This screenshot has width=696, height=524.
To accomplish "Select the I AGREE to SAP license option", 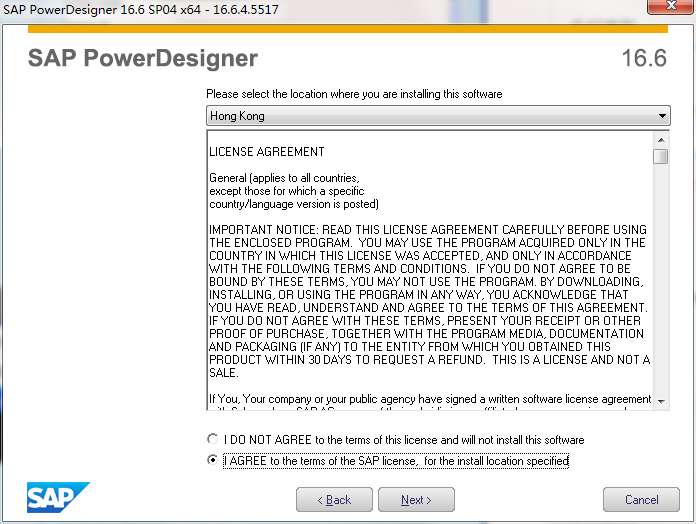I will click(x=213, y=460).
